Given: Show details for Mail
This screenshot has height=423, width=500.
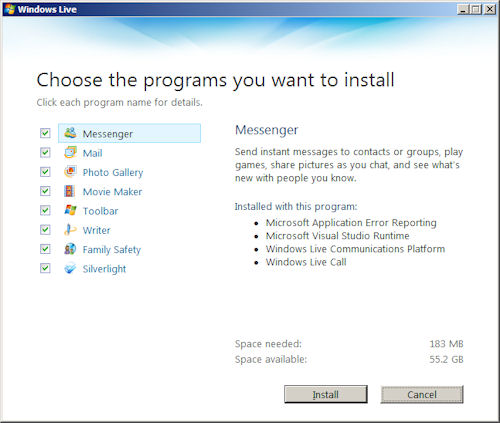Looking at the screenshot, I should [x=92, y=153].
